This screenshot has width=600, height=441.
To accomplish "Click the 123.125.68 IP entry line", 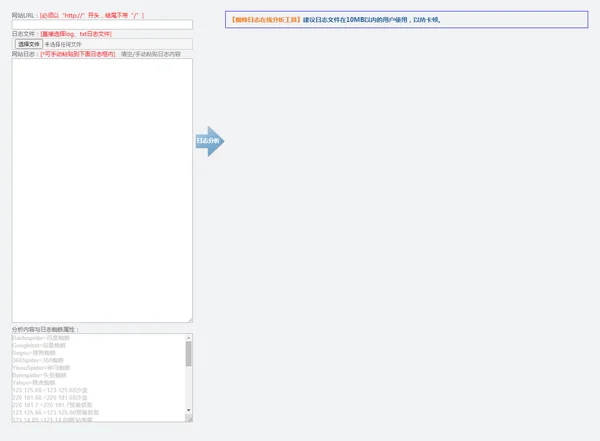I will 50,390.
